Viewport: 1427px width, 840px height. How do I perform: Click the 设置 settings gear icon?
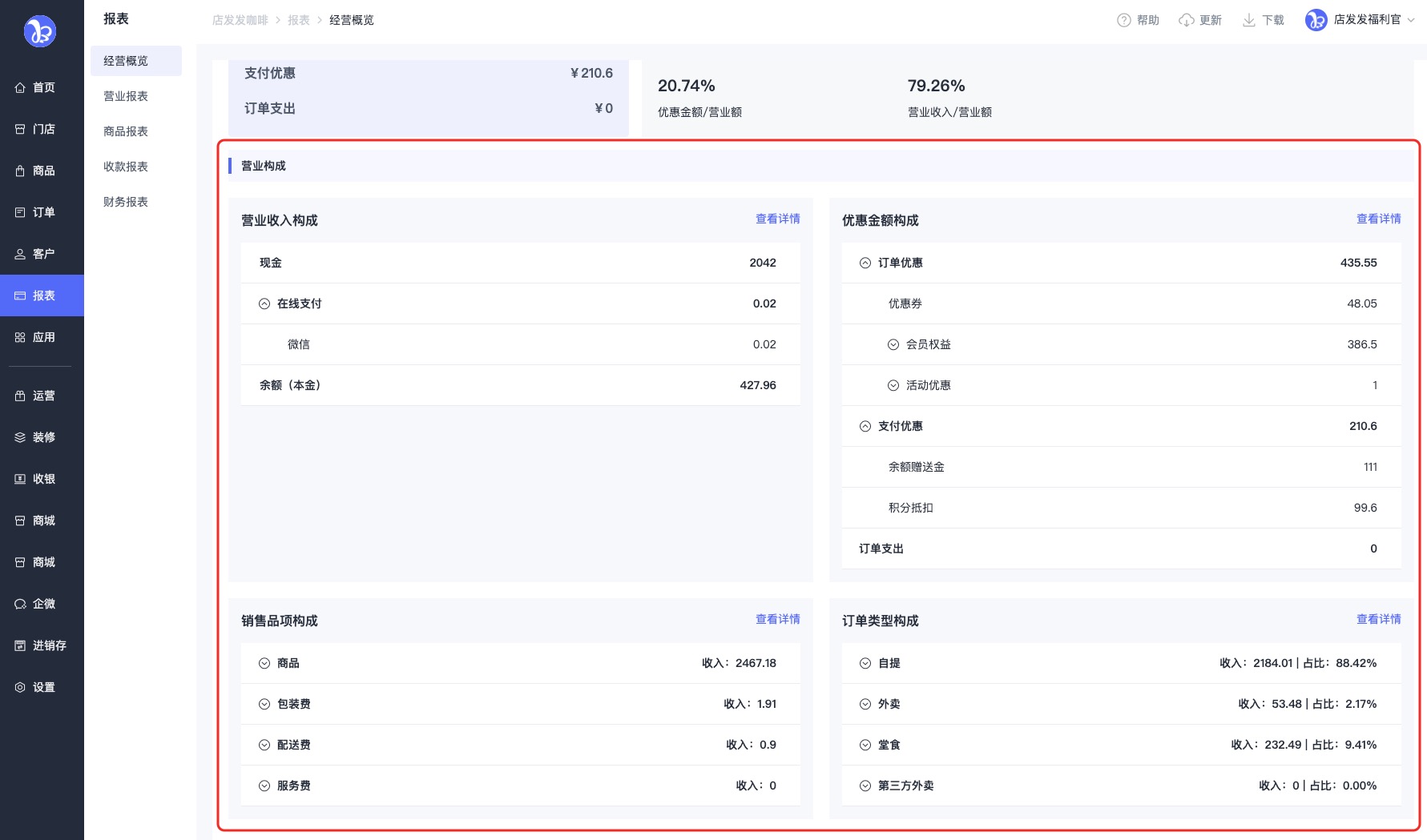pos(20,688)
